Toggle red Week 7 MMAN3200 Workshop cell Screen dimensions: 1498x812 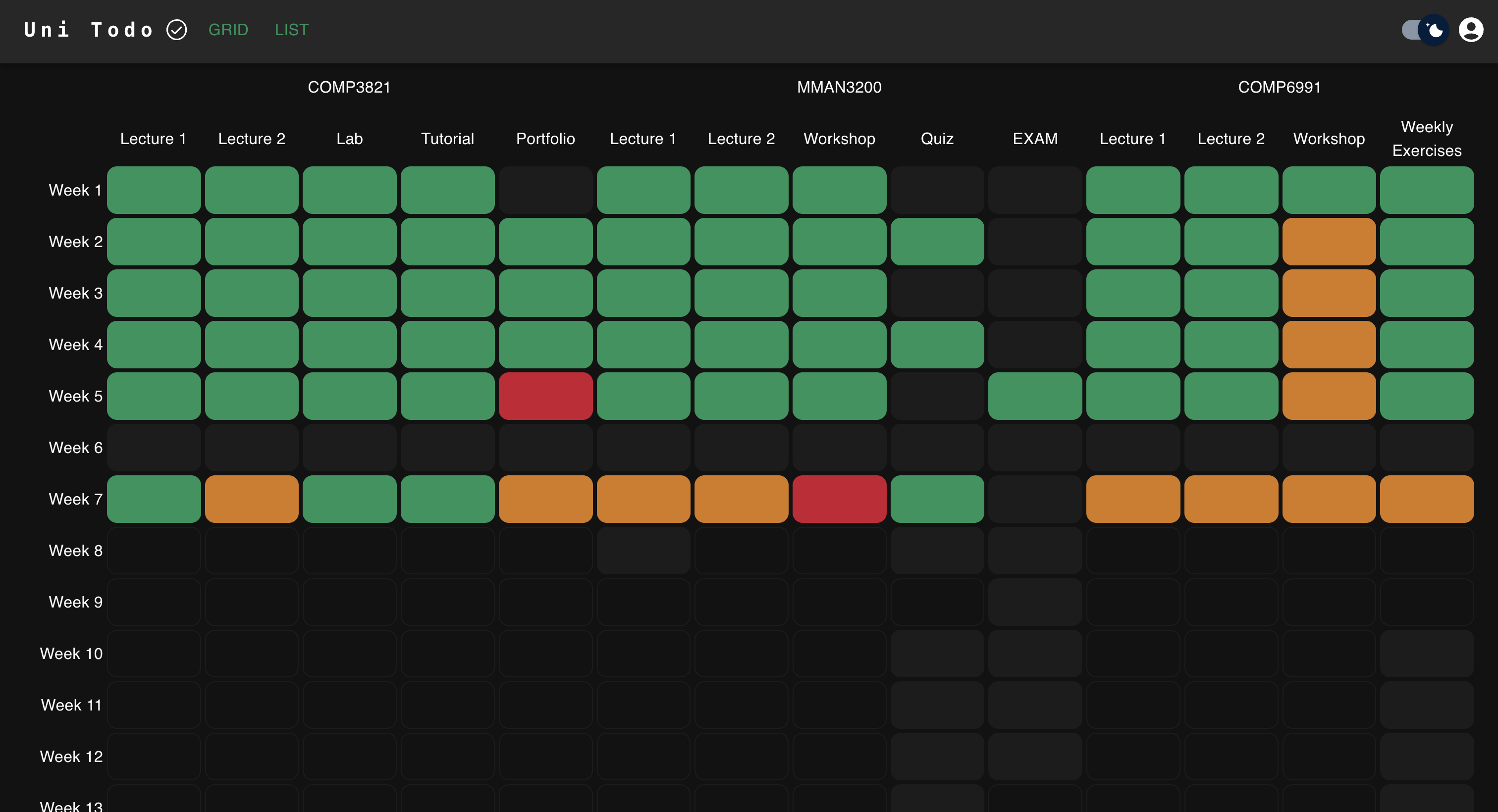839,499
